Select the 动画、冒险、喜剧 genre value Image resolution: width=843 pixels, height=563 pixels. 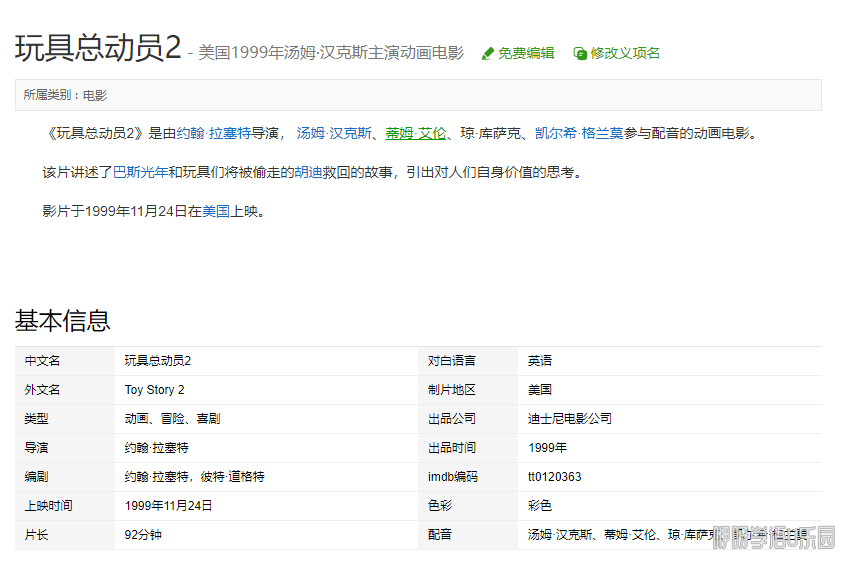pos(173,419)
